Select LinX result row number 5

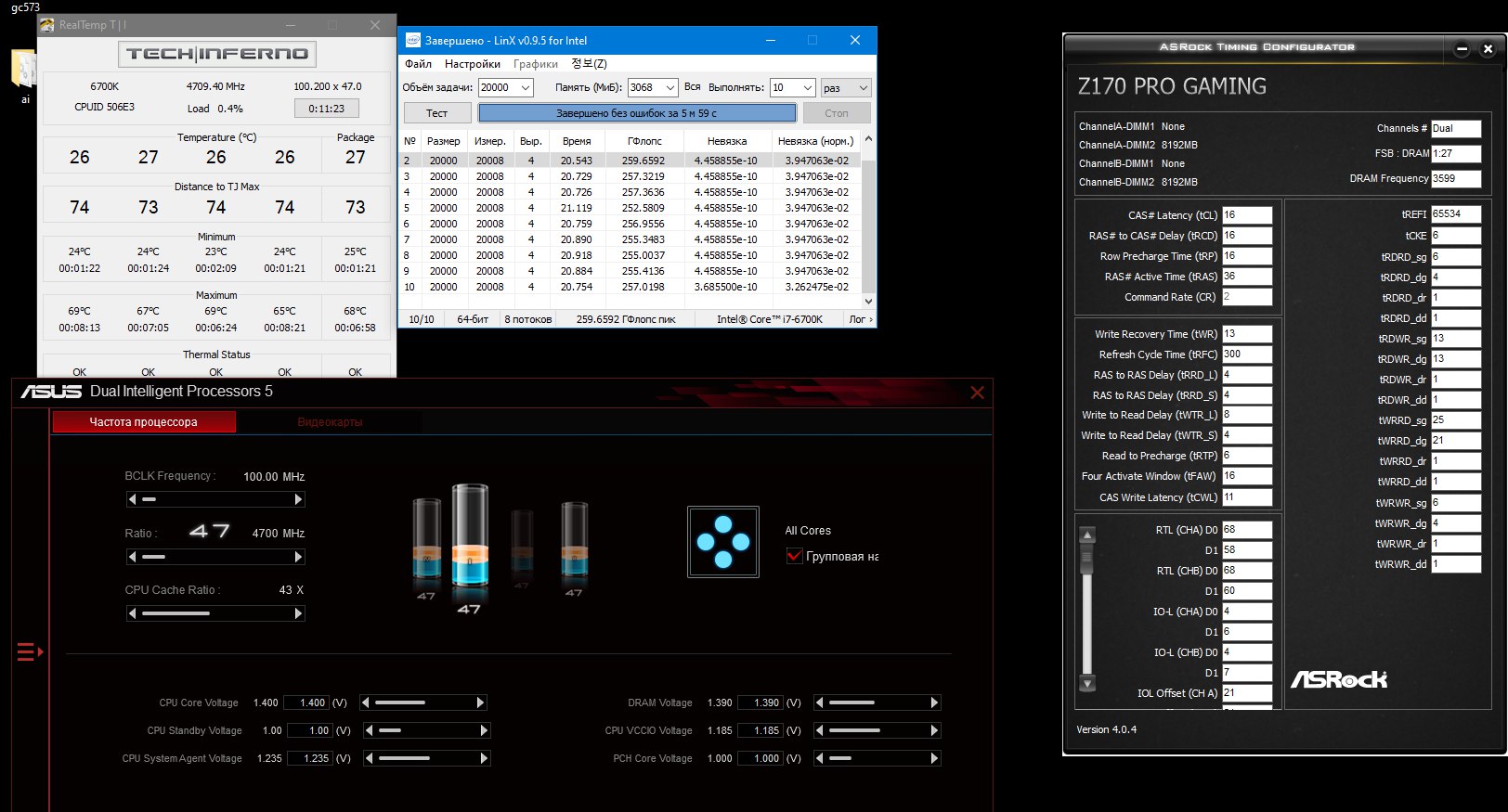click(x=631, y=208)
